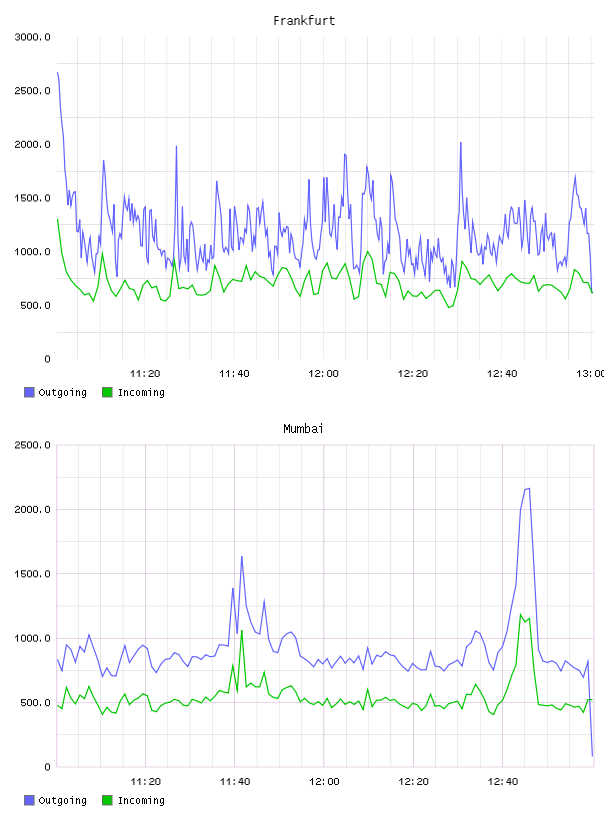Click Mumbai's blue Outgoing legend swatch
Screen dimensions: 608x816
pos(29,800)
